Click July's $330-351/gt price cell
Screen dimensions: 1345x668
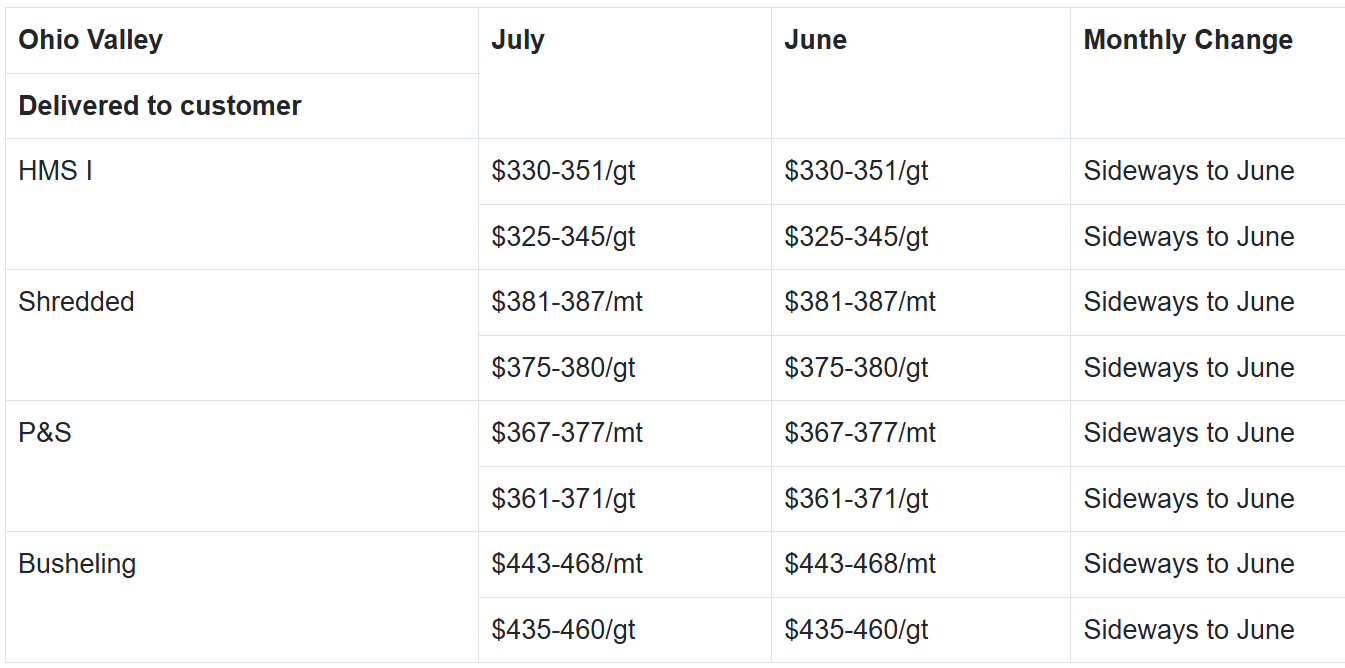point(563,171)
